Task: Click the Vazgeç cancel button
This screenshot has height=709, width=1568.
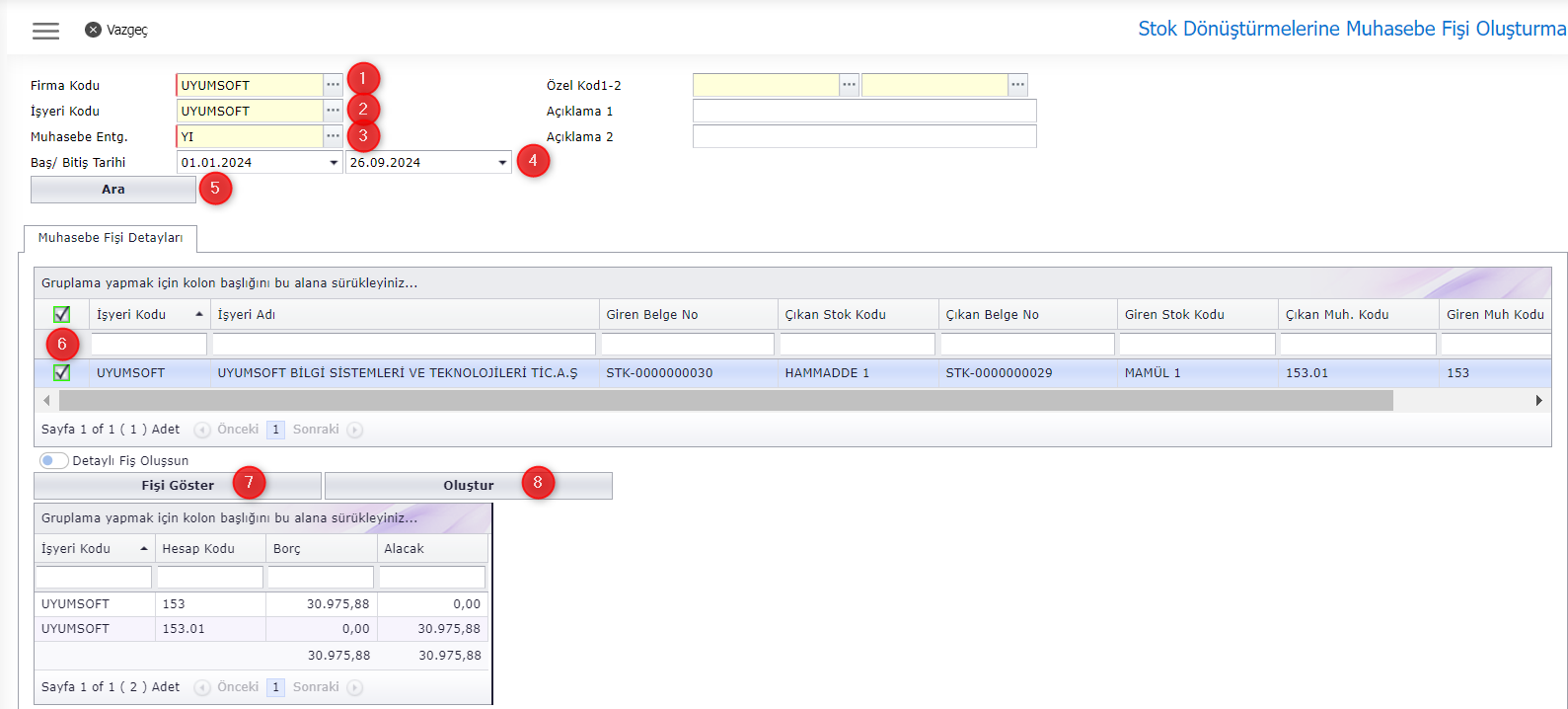Action: (x=116, y=31)
